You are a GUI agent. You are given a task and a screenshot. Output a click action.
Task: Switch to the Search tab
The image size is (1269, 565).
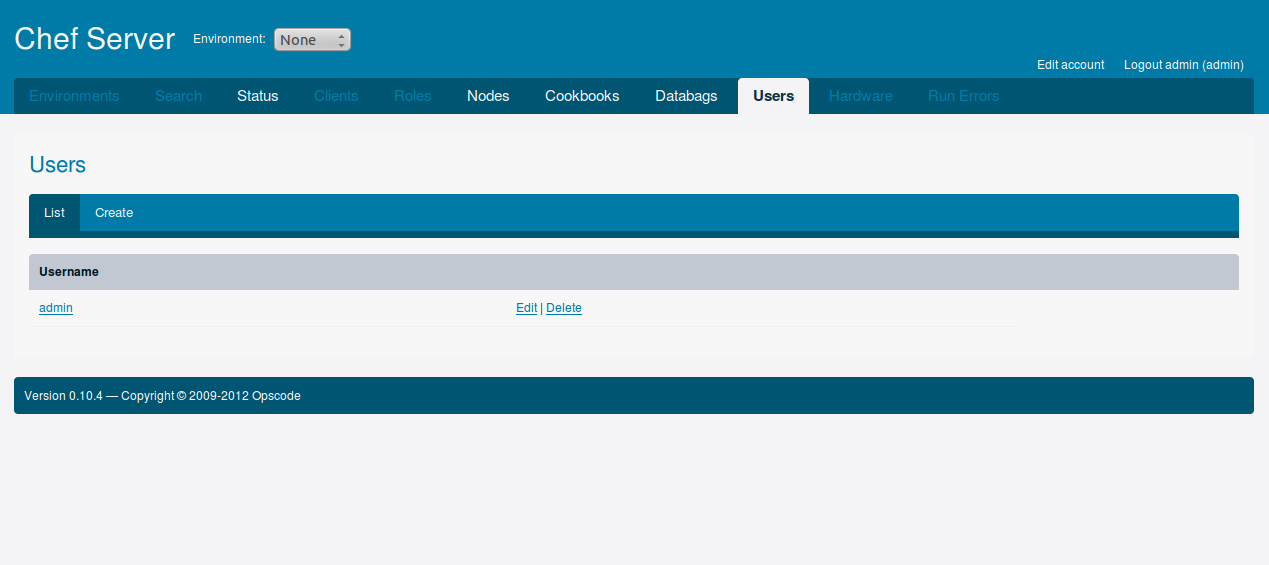coord(178,96)
